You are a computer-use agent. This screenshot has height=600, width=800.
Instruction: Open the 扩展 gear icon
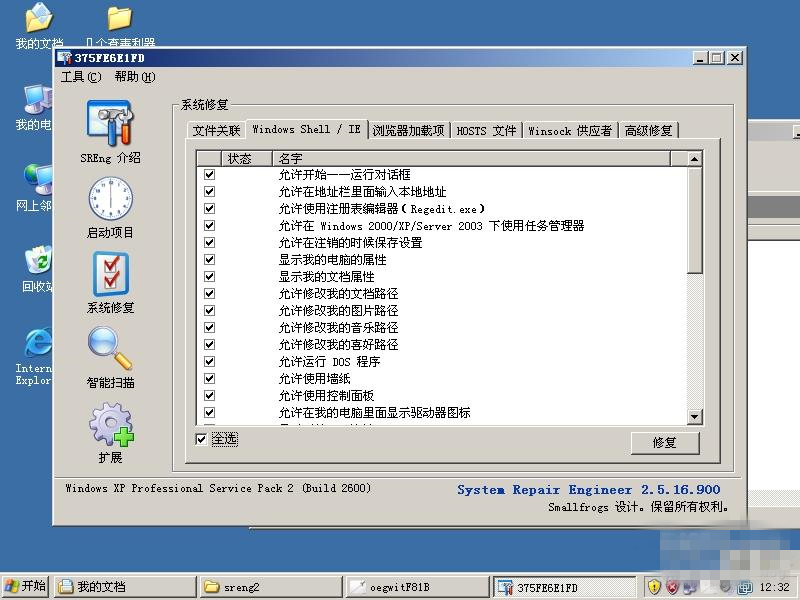[111, 424]
